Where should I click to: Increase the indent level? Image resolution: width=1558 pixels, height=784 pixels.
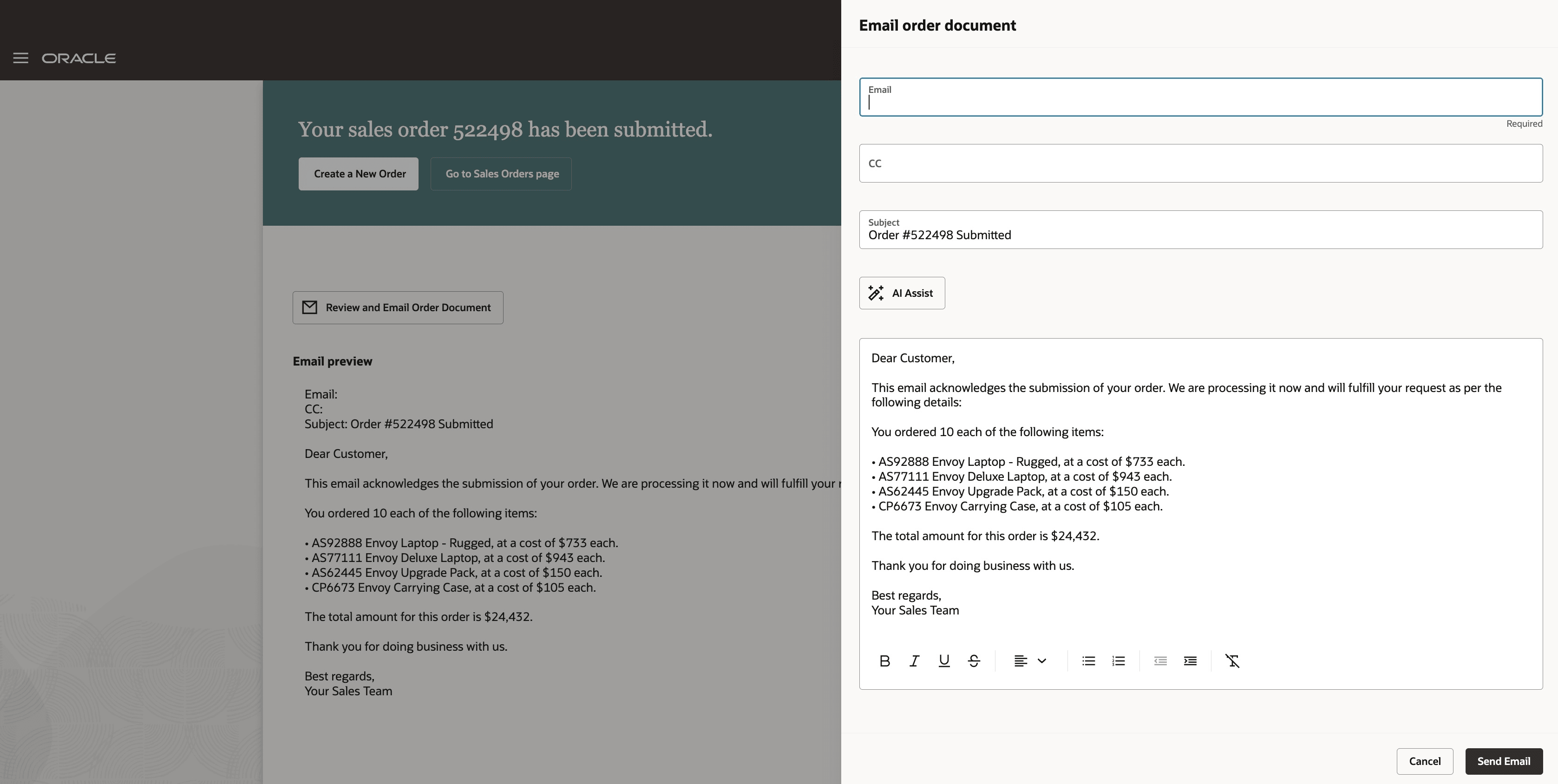[1190, 660]
